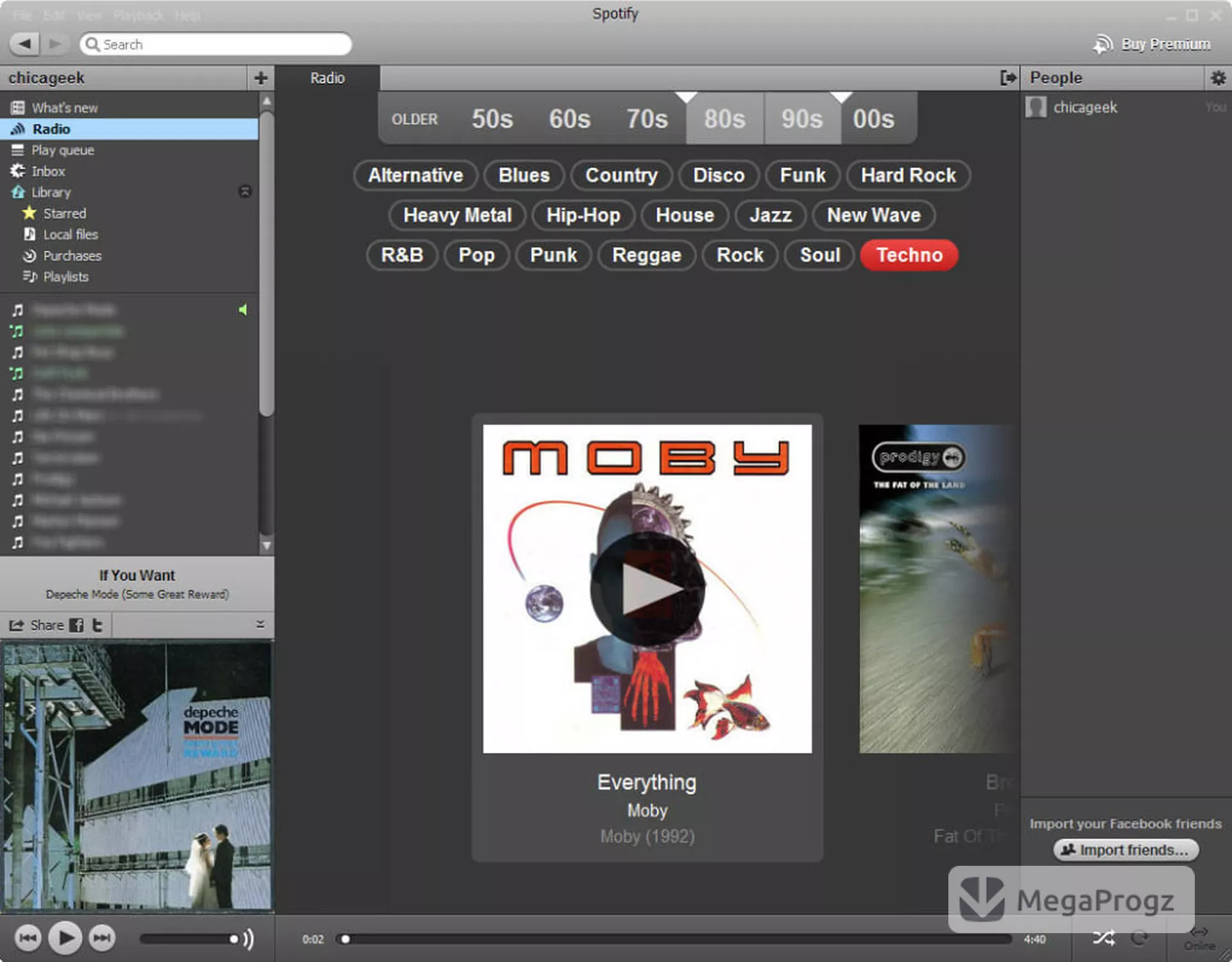Click Import friends button
Screen dimensions: 1232x962
[x=1125, y=850]
